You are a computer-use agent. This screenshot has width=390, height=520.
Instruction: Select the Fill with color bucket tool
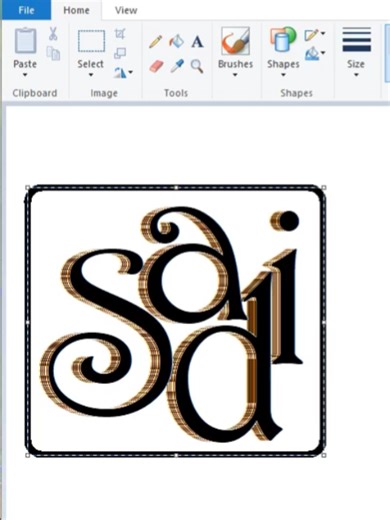pyautogui.click(x=176, y=41)
